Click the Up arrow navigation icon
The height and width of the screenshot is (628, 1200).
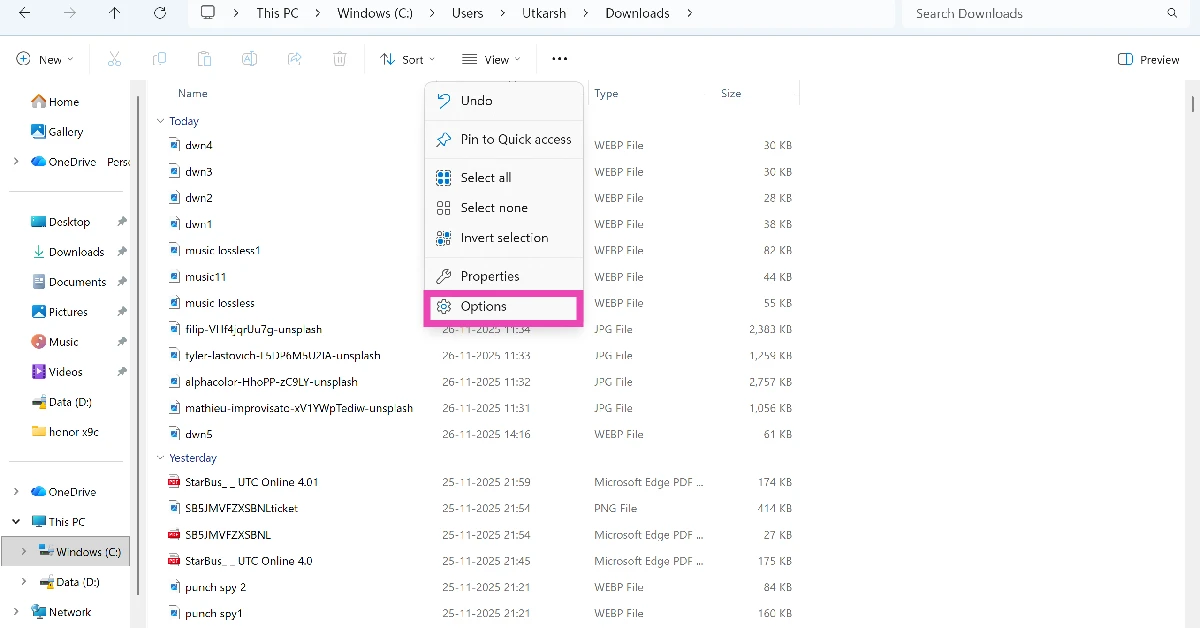point(115,13)
